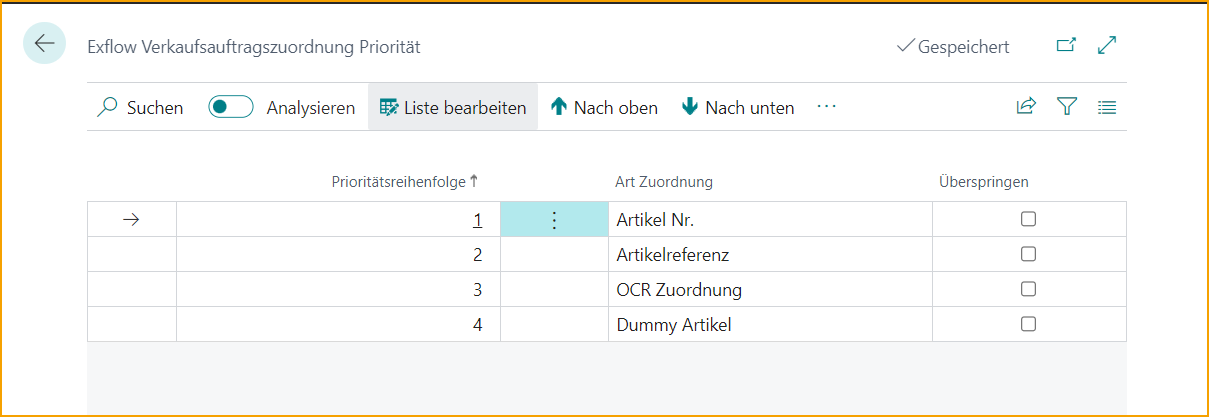Open Suchen search

click(x=140, y=108)
